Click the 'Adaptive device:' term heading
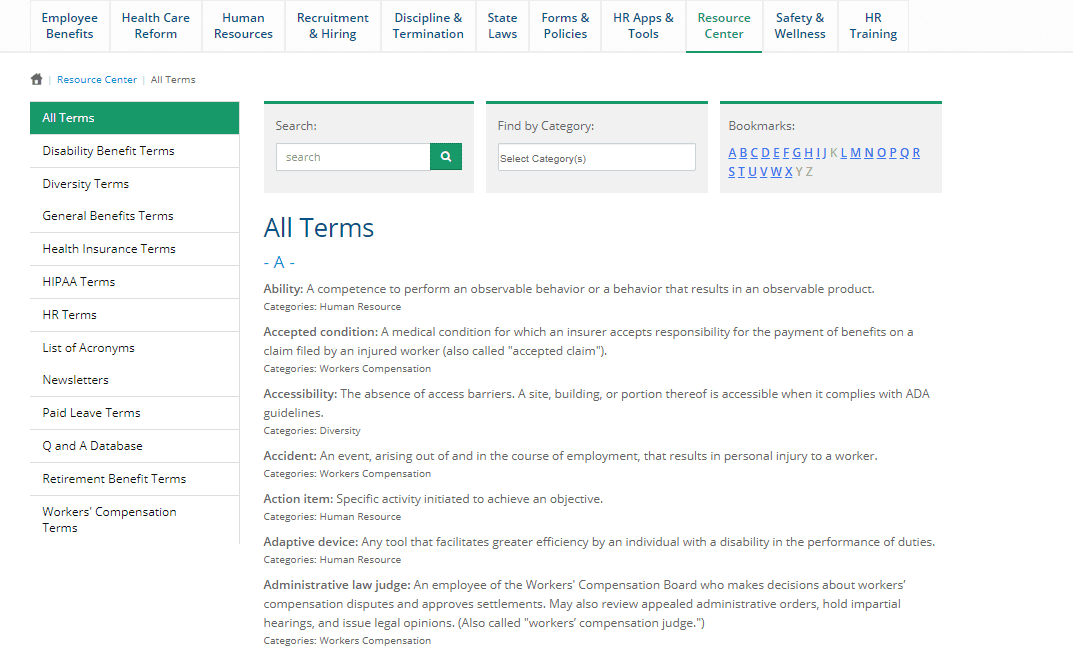 (311, 542)
